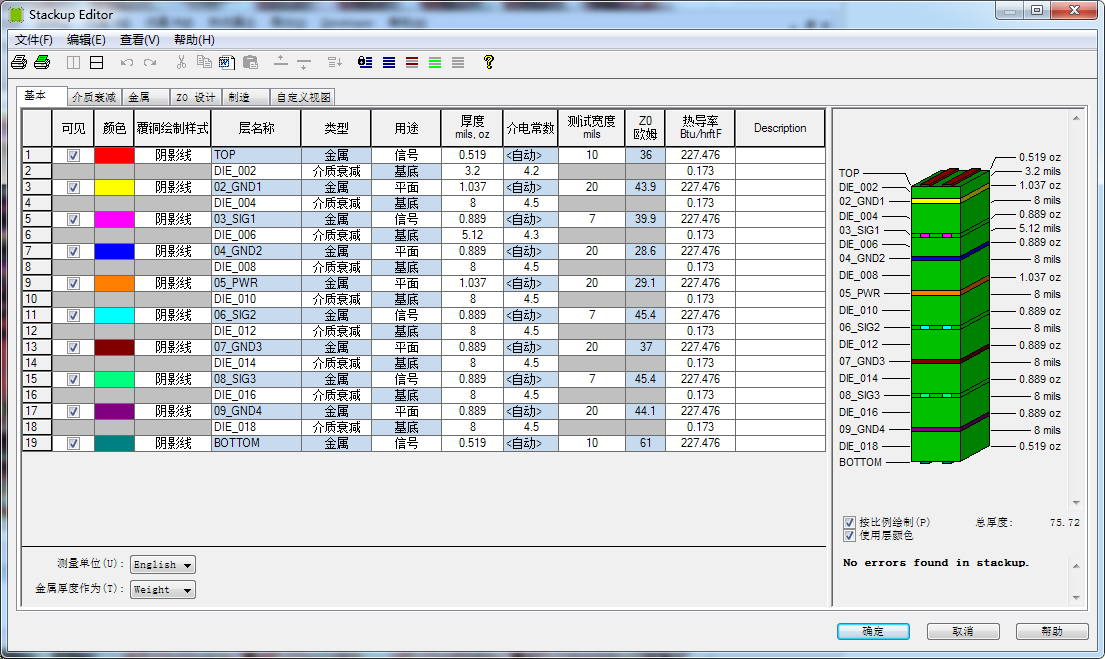This screenshot has width=1105, height=659.
Task: Click the blue lines toolbar icon
Action: coord(389,62)
